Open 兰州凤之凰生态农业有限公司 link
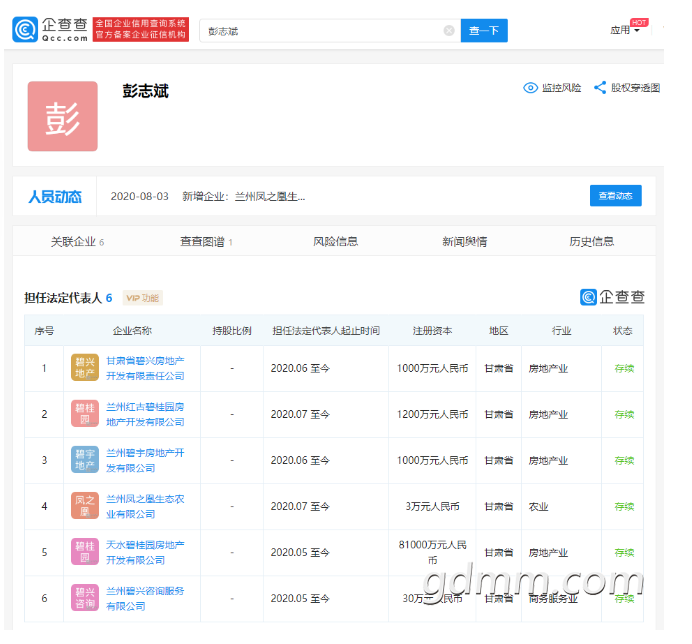 [145, 506]
